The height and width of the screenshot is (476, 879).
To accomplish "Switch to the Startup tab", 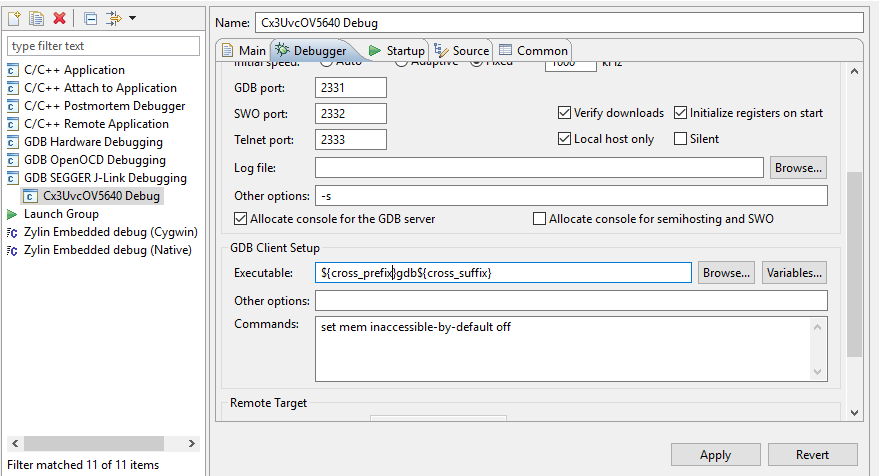I will click(396, 50).
